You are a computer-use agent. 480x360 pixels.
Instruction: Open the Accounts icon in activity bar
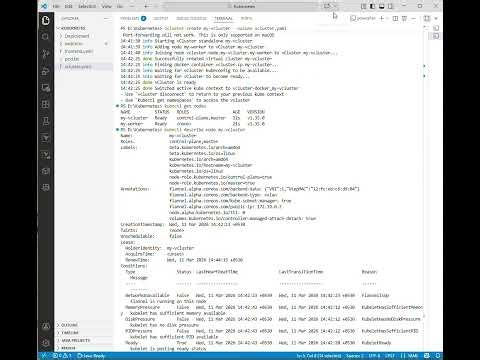(46, 326)
